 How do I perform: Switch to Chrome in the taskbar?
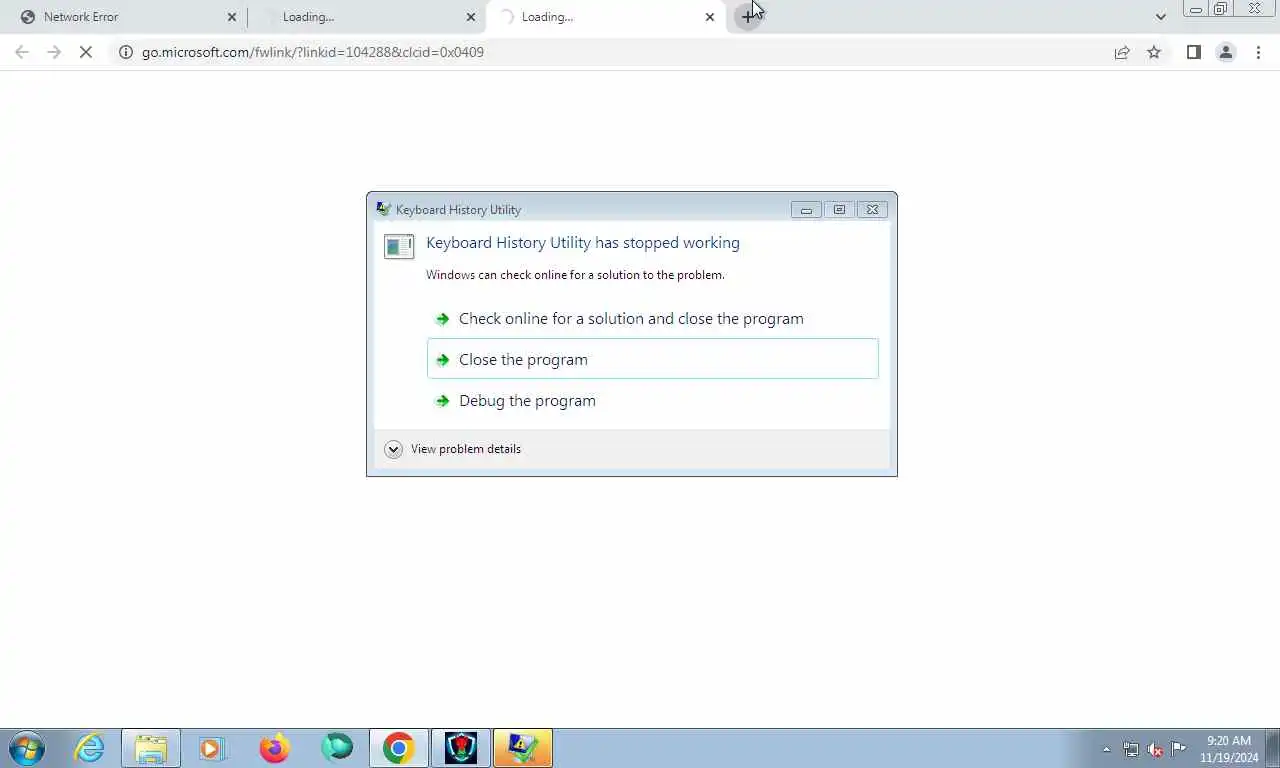pyautogui.click(x=398, y=748)
